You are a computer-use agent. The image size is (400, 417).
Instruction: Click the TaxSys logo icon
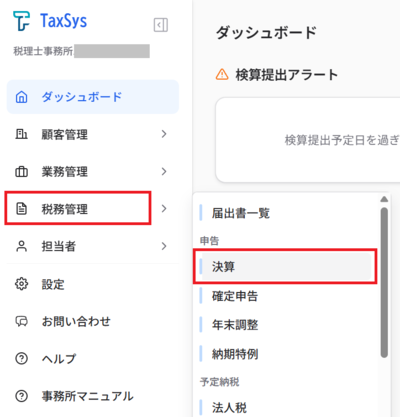click(21, 21)
